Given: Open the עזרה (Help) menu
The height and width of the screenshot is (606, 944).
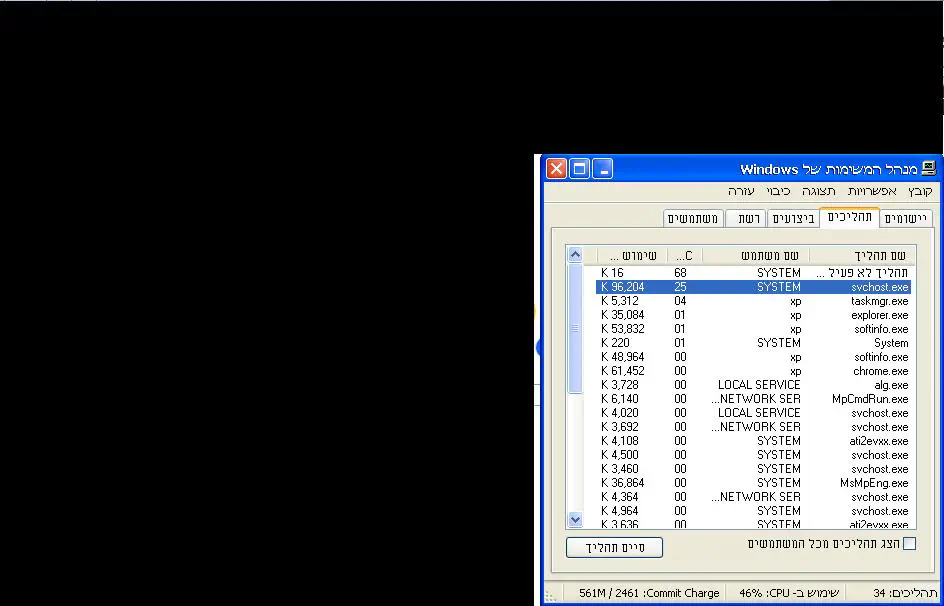Looking at the screenshot, I should pyautogui.click(x=741, y=191).
